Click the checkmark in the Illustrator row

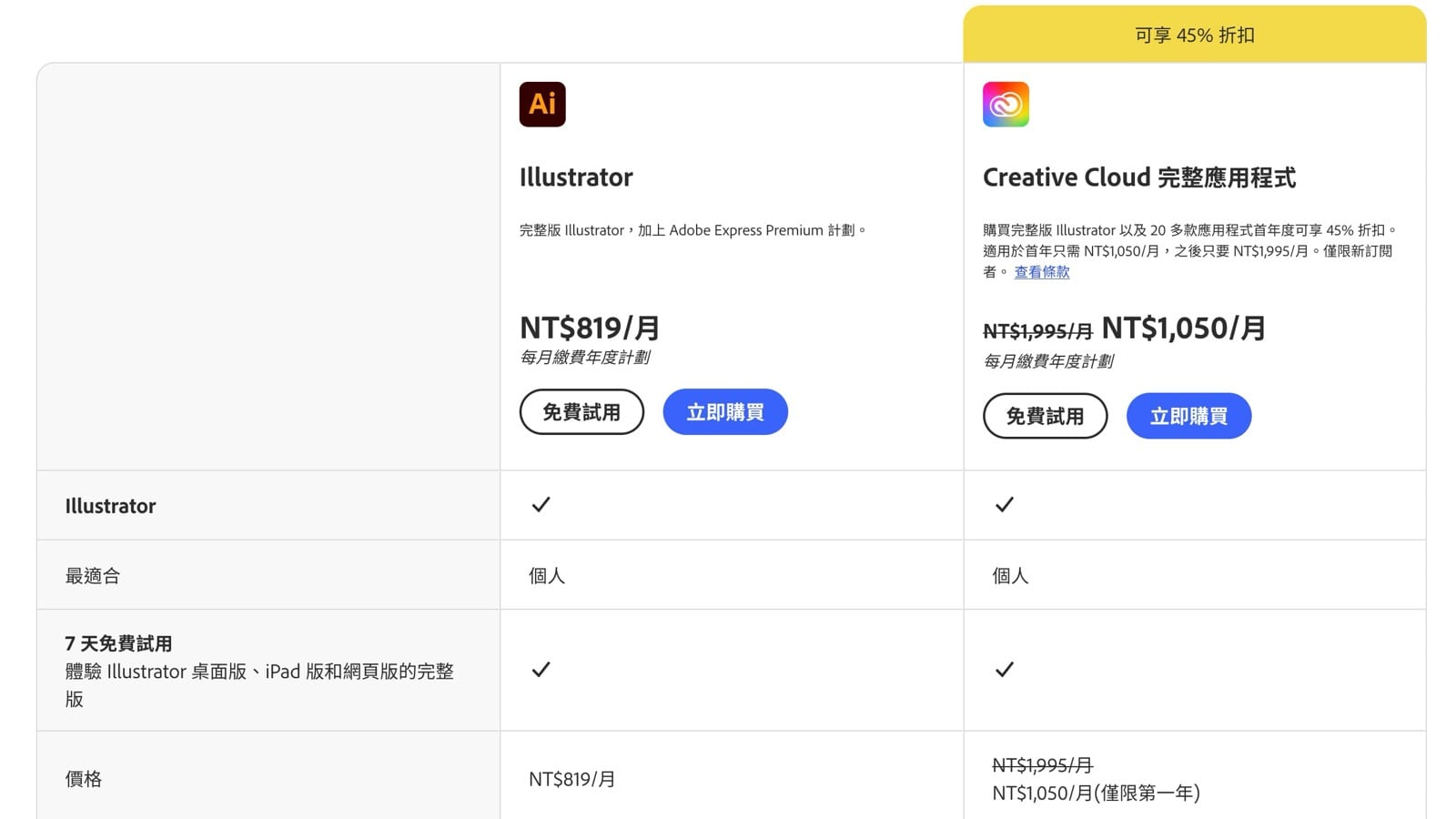(540, 505)
